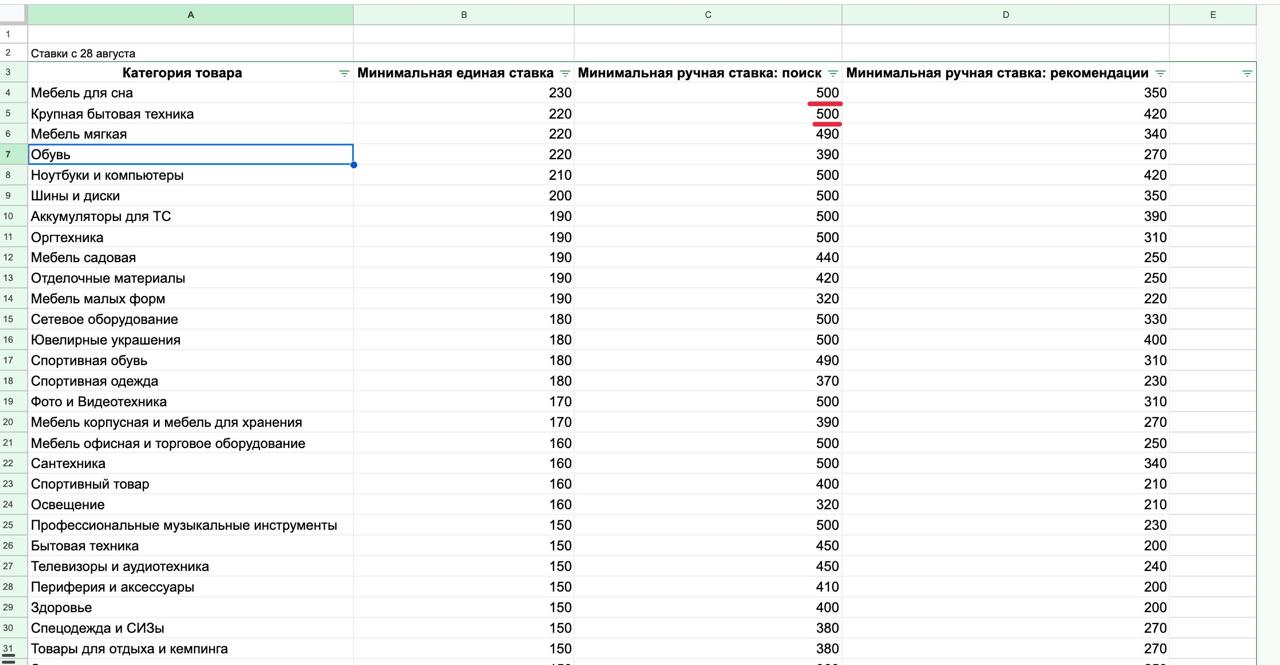Click the Сантехника category cell
Screen dimensions: 1280x665
pos(190,463)
